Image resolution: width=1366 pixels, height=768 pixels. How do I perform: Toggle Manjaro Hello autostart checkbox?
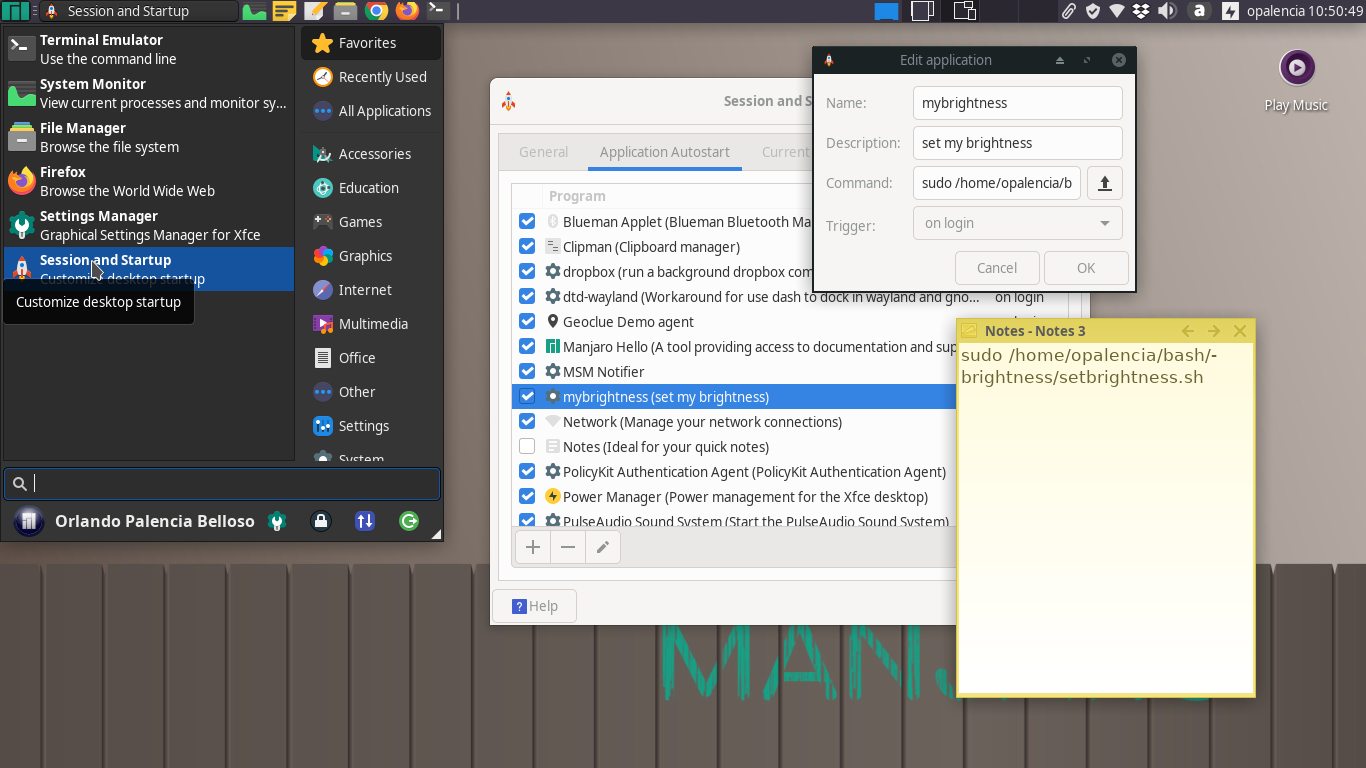pos(527,346)
